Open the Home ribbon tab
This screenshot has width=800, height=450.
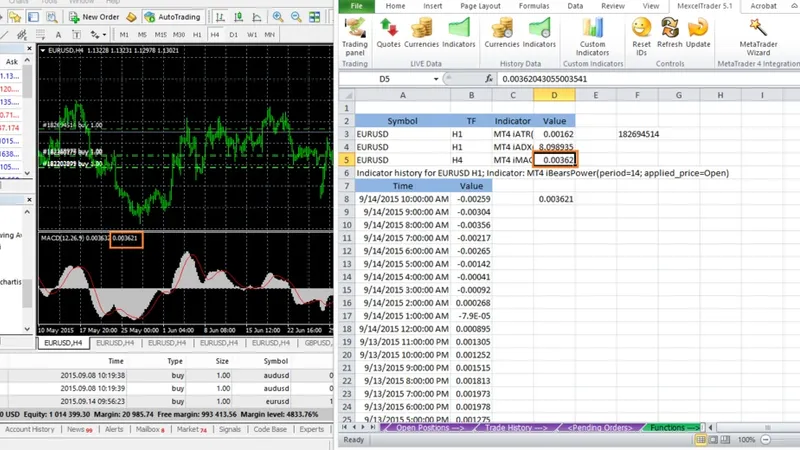point(395,6)
